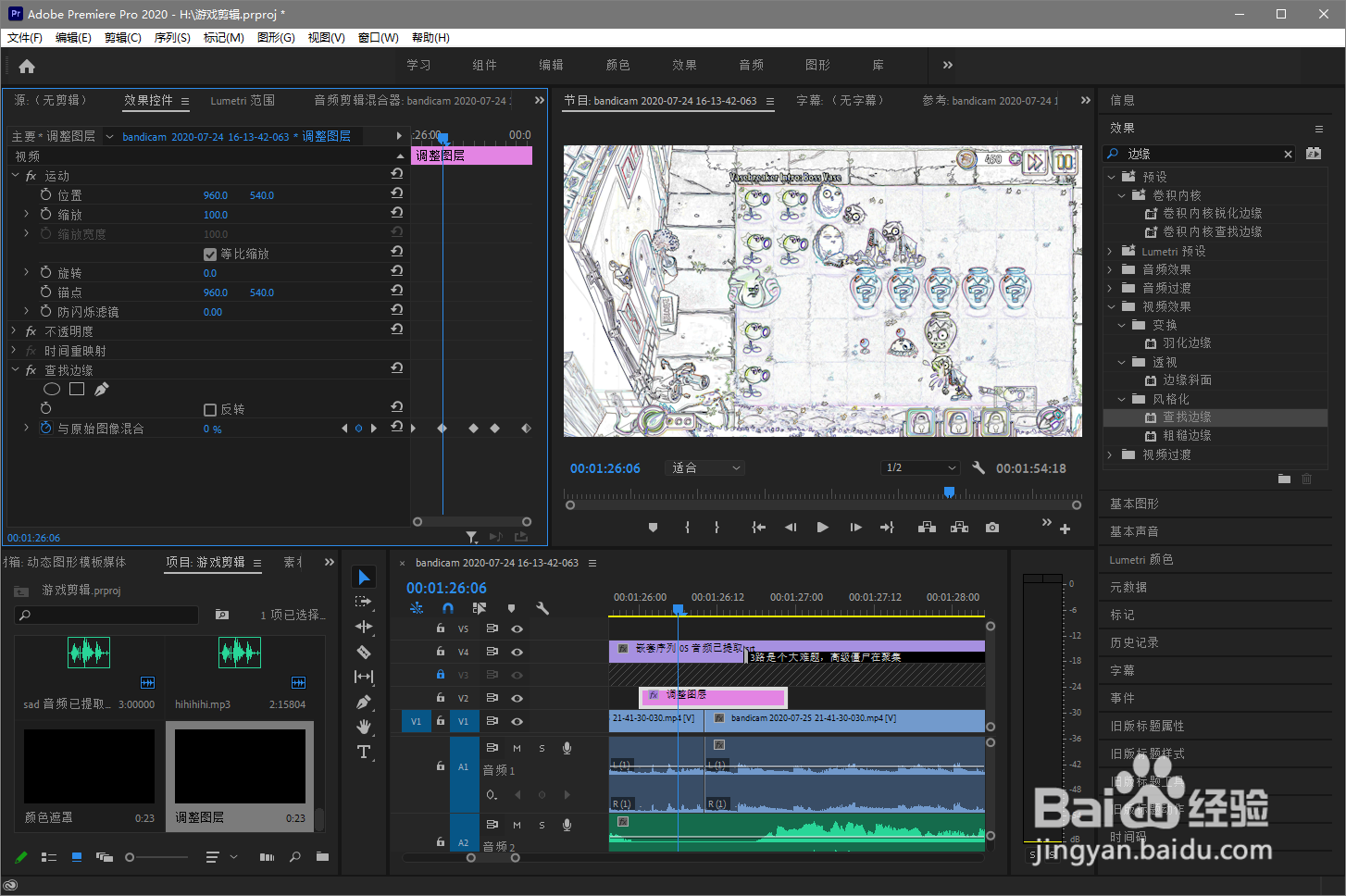Select the Type tool
The width and height of the screenshot is (1346, 896).
coord(364,752)
